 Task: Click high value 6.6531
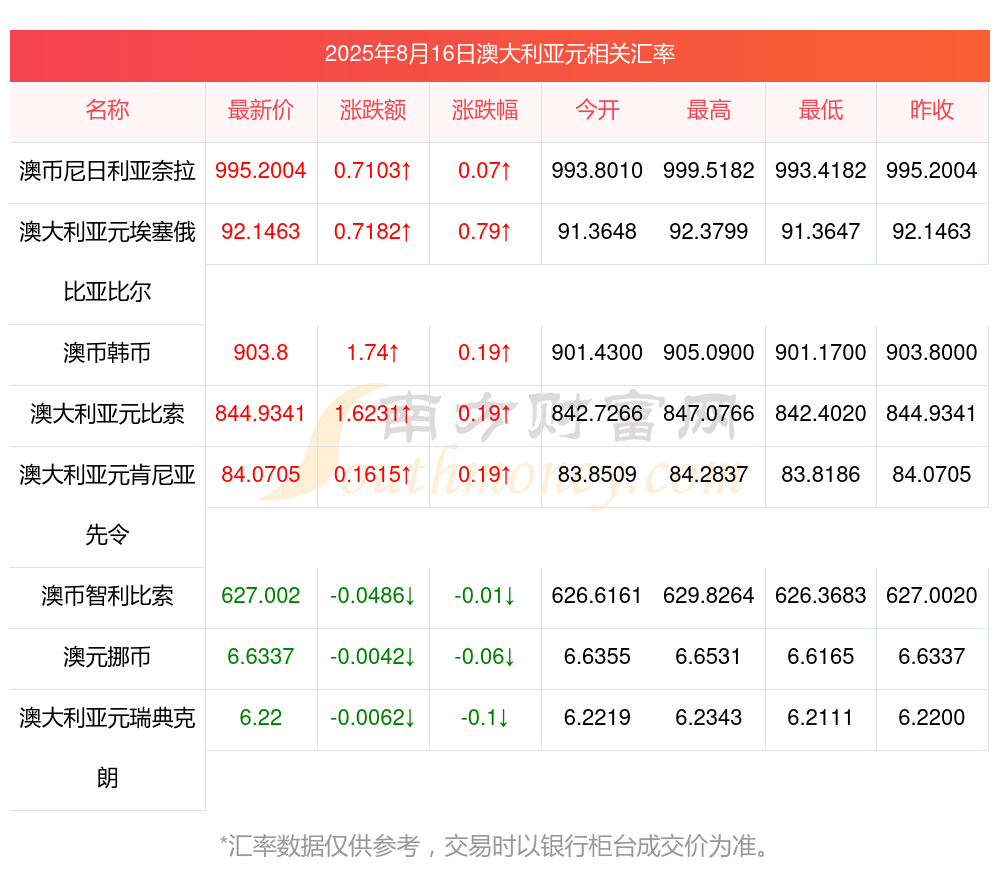point(709,656)
